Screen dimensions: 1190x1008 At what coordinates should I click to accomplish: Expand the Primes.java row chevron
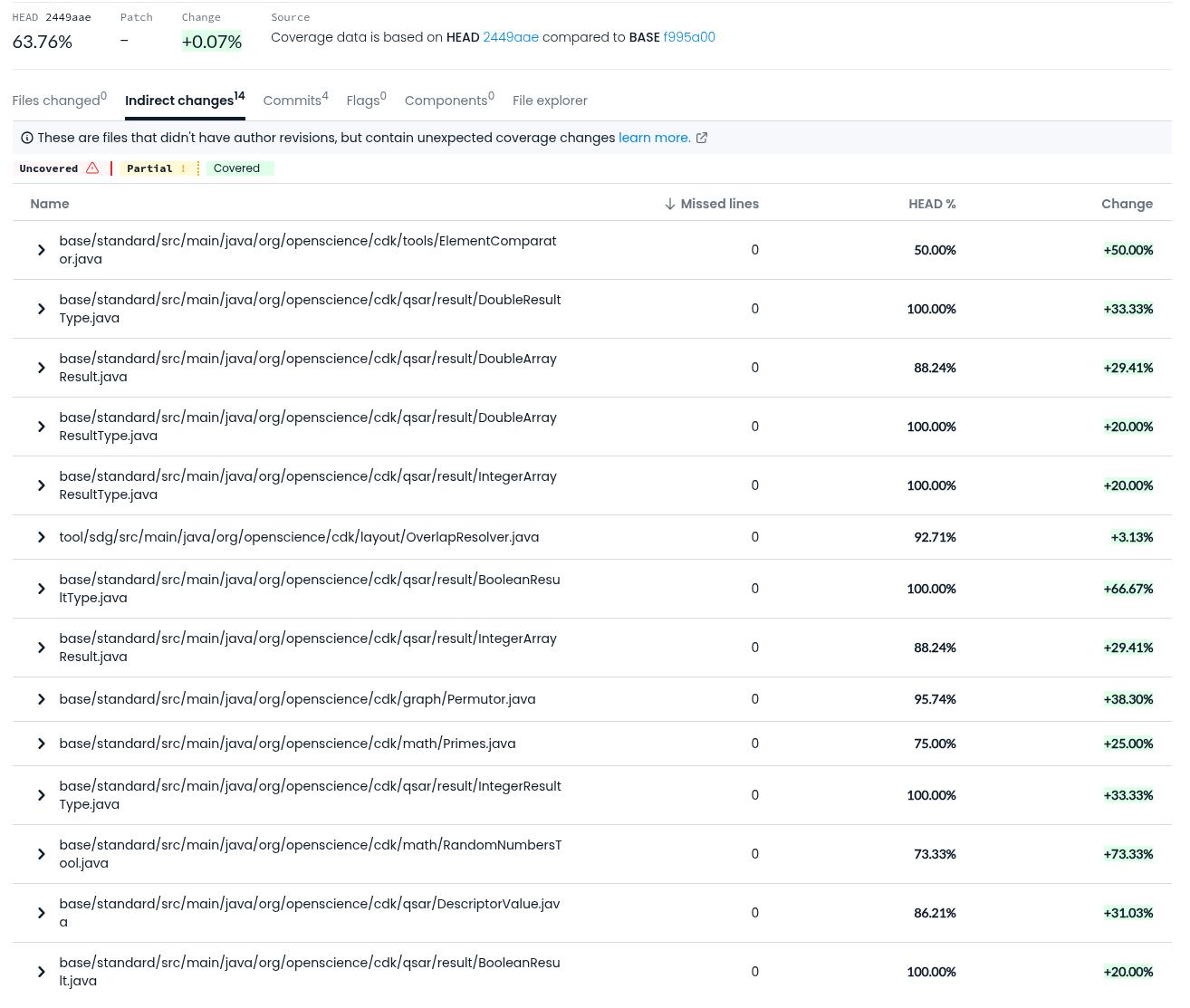tap(42, 744)
